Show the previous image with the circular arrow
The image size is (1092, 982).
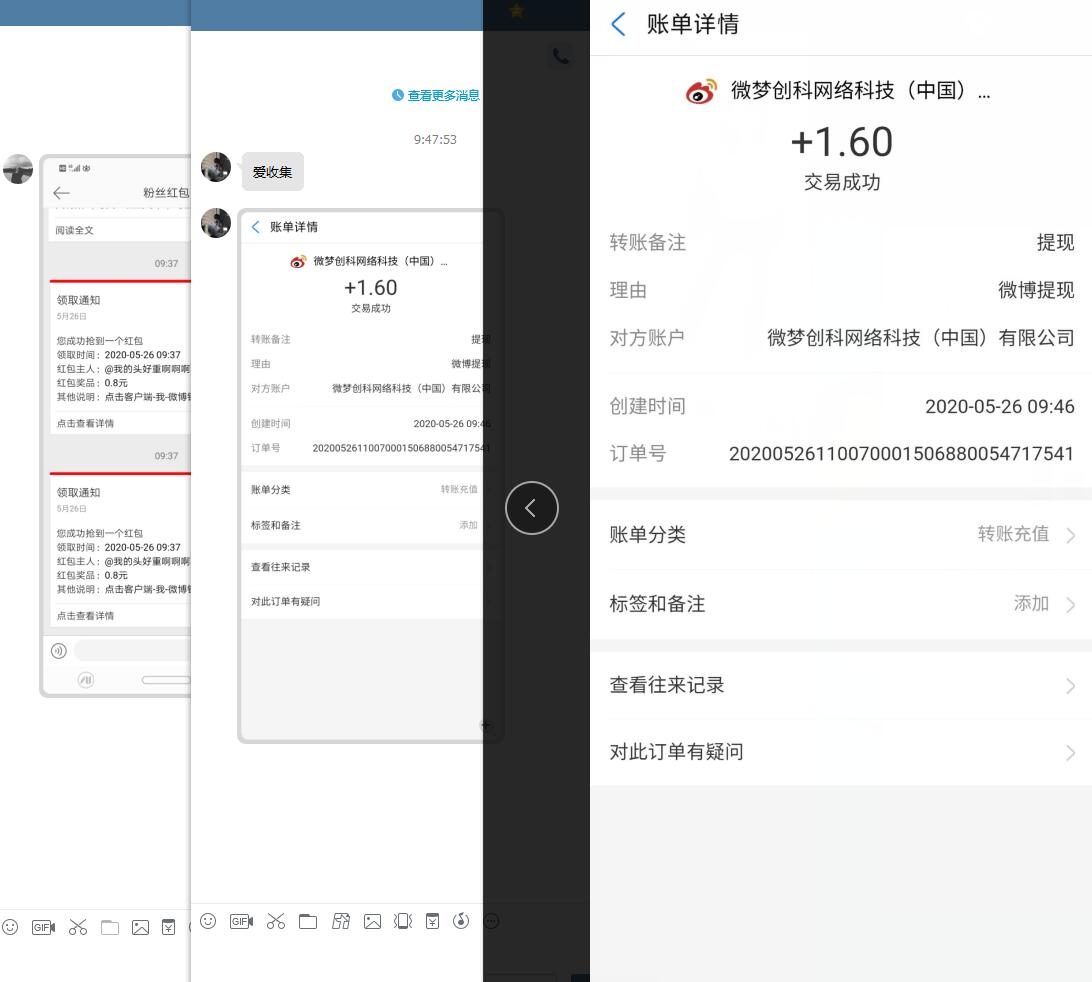click(x=531, y=508)
